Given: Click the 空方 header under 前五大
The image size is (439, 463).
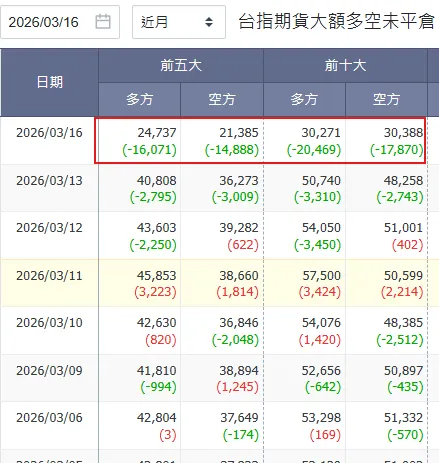Looking at the screenshot, I should click(x=222, y=99).
